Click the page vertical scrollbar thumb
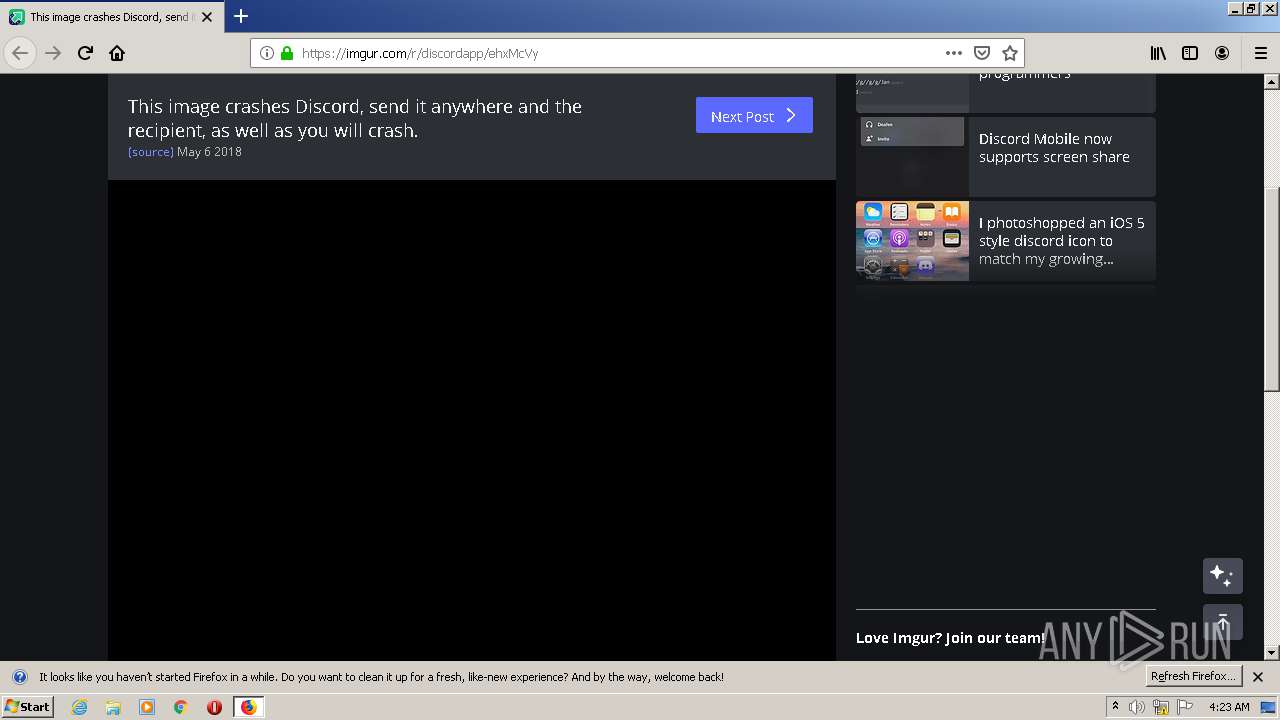The image size is (1280, 720). click(1272, 290)
